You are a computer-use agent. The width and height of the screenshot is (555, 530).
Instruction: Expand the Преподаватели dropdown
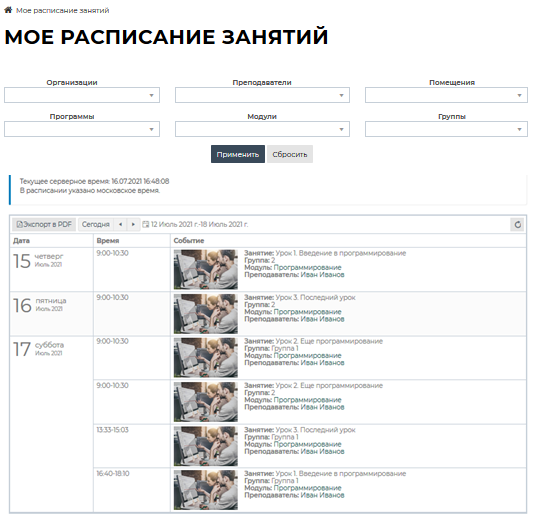(262, 95)
